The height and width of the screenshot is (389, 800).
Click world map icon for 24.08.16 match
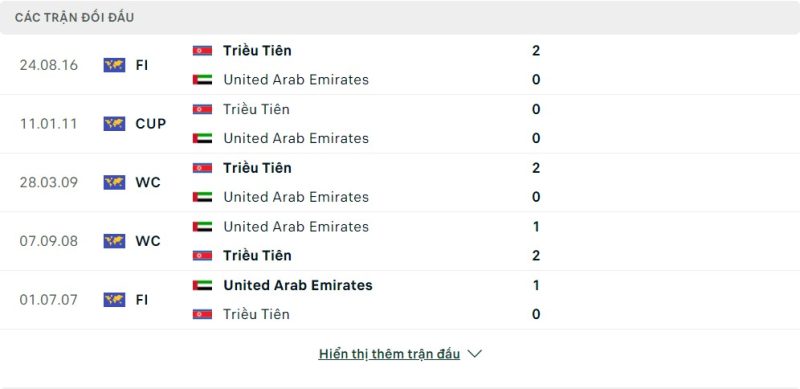114,65
